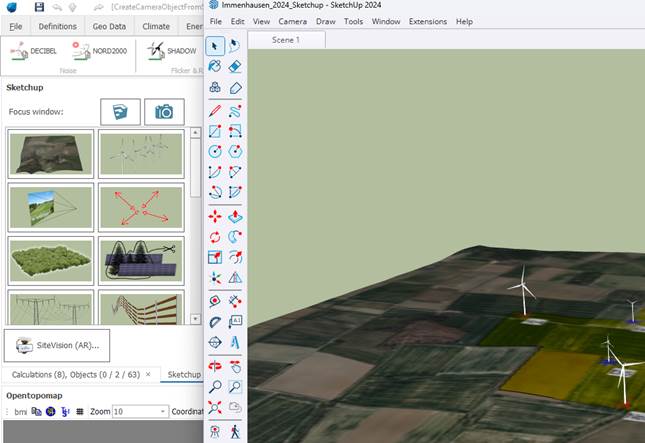The image size is (645, 443).
Task: Activate the Paint Bucket tool
Action: click(215, 66)
